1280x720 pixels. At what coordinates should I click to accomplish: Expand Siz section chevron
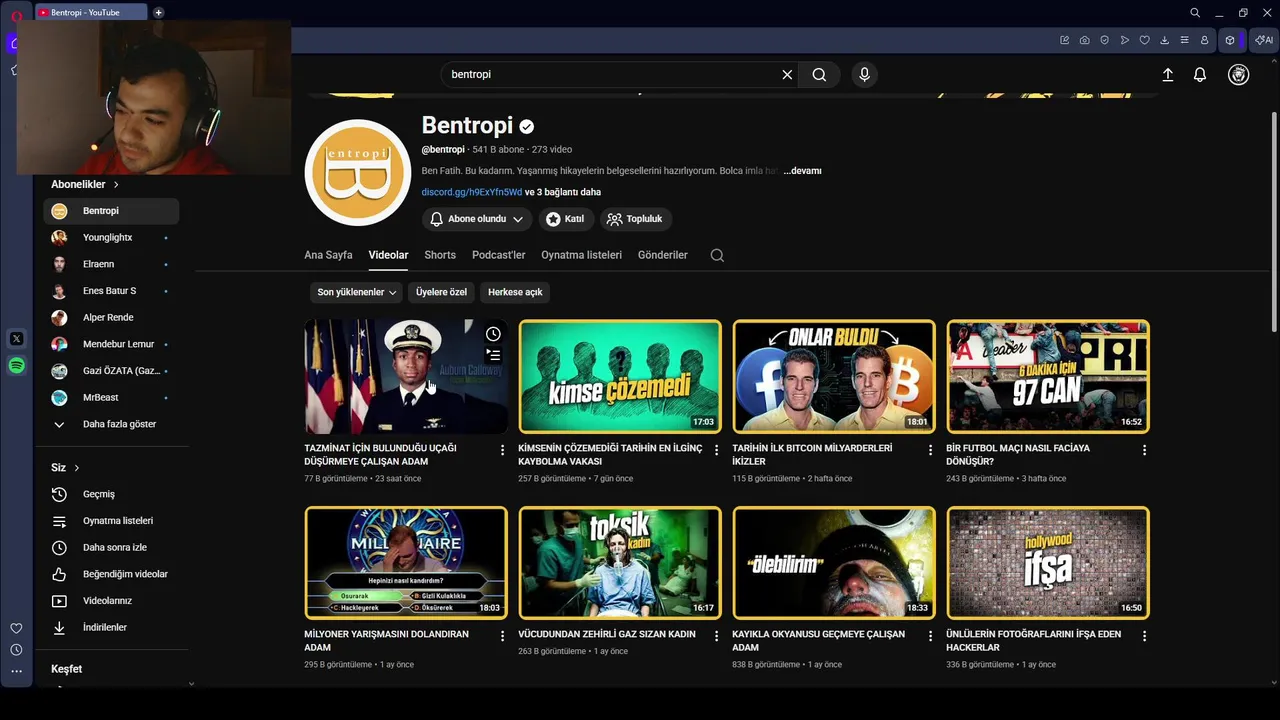click(x=76, y=468)
